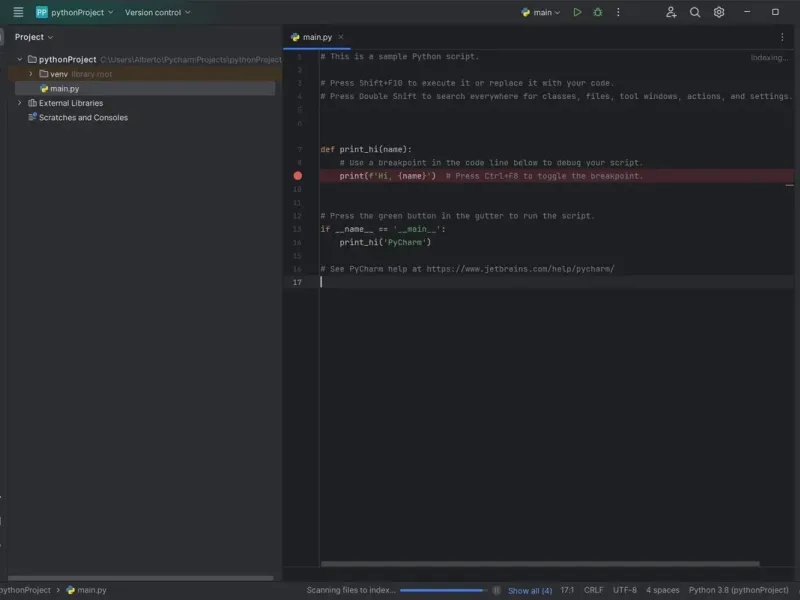Open the pythonProject project dropdown

75,12
